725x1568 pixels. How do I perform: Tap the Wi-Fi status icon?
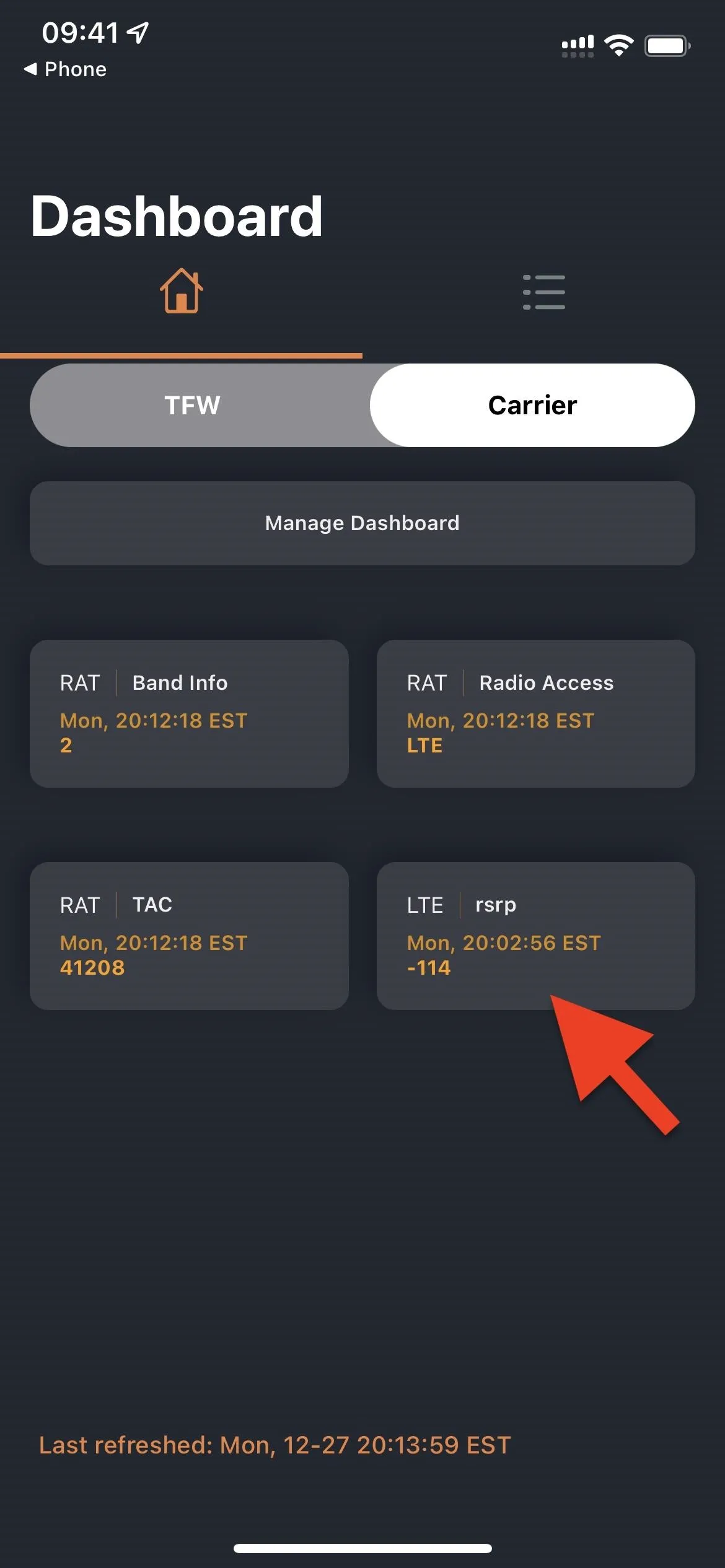[x=618, y=45]
